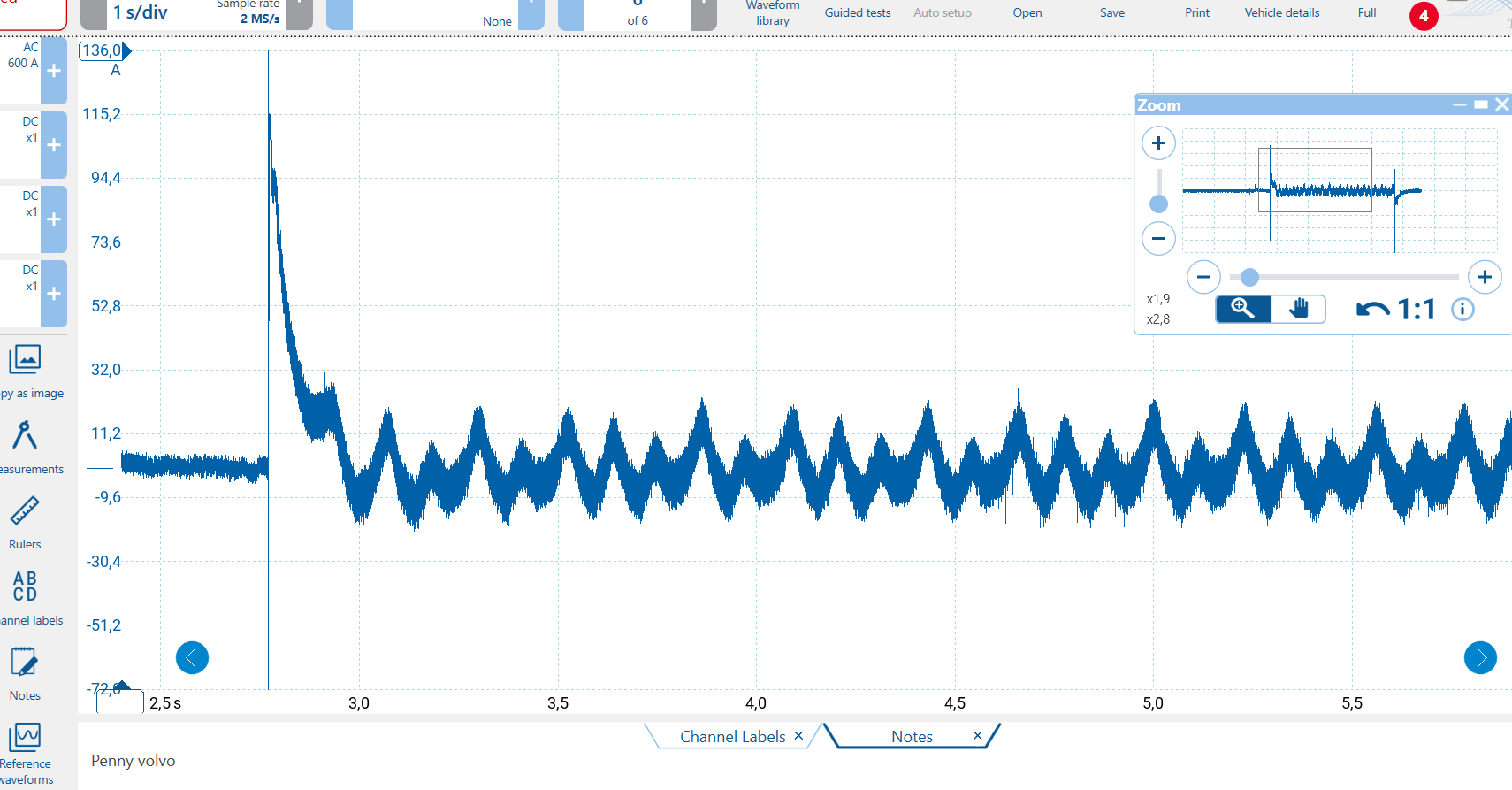Open the 1 s/div timebase setting
Image resolution: width=1512 pixels, height=790 pixels.
(x=140, y=12)
